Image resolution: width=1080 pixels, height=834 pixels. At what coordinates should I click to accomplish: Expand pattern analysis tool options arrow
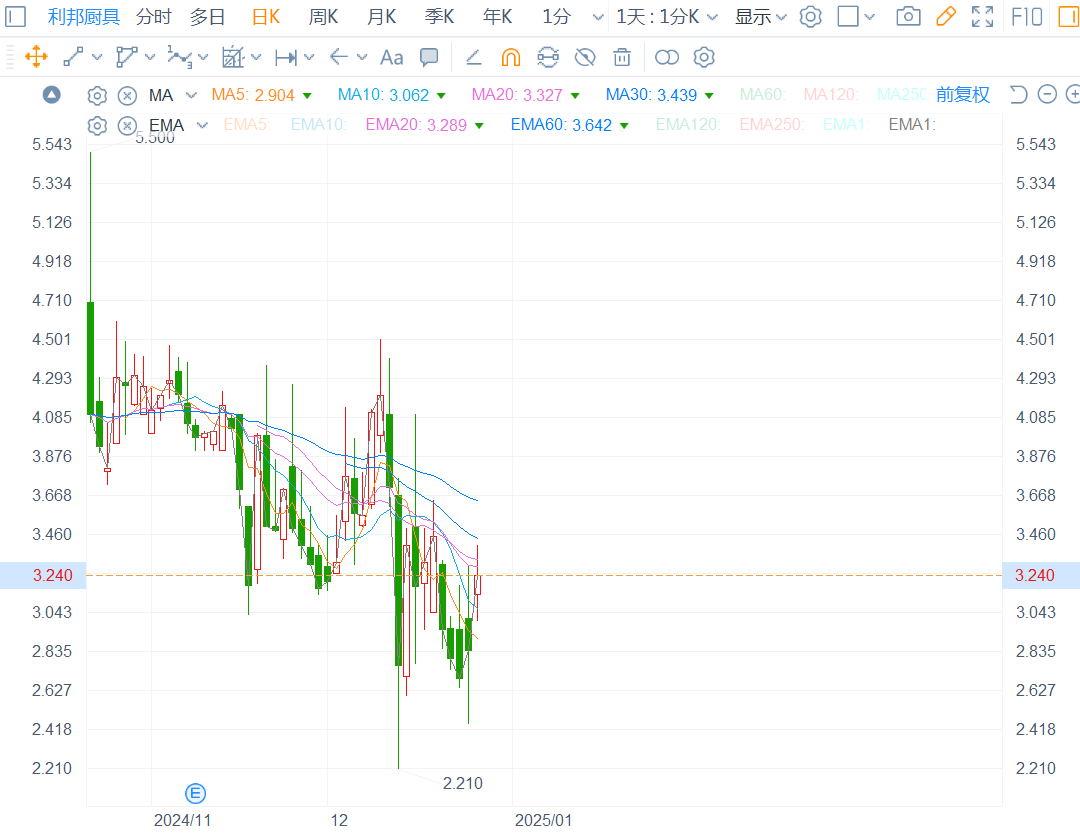[x=256, y=57]
